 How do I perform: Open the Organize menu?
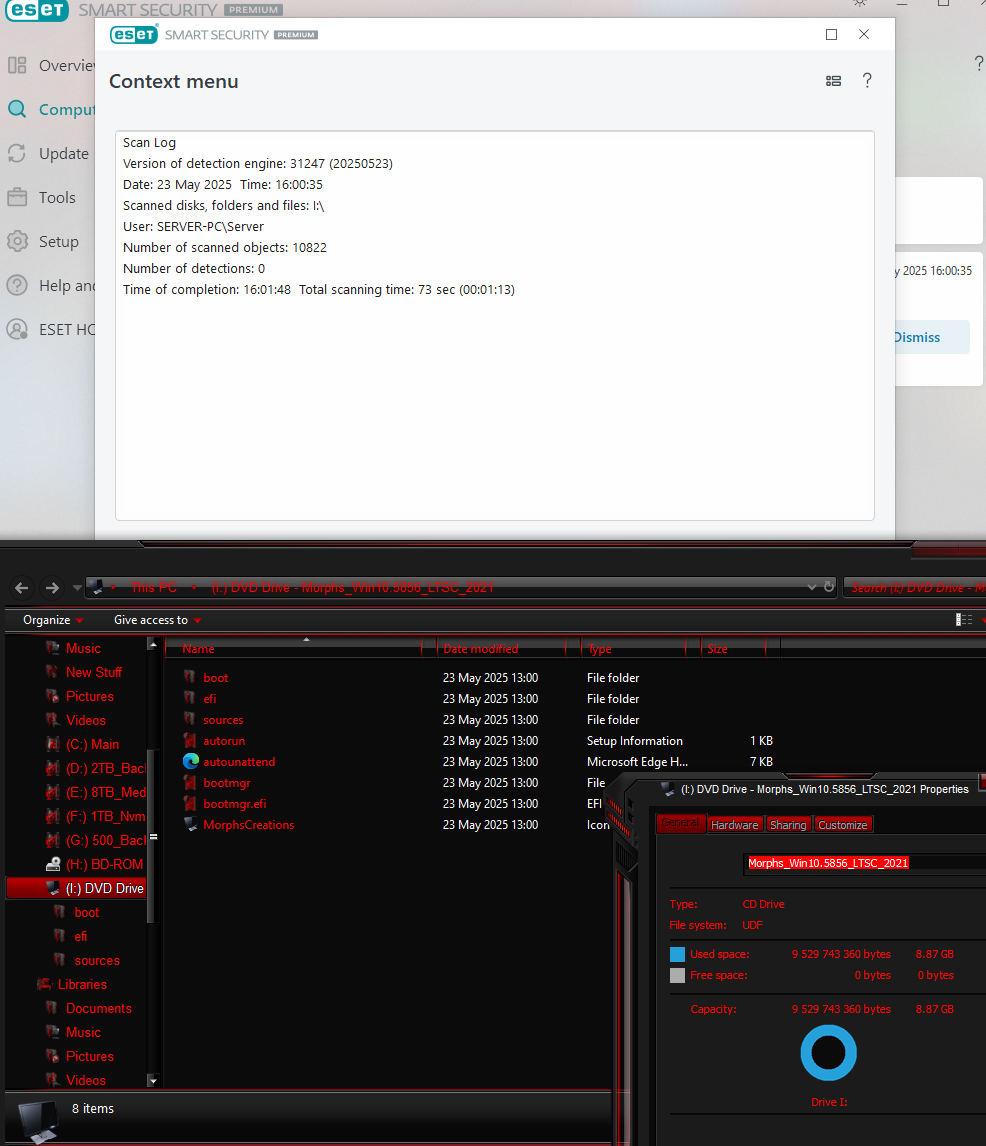pos(53,620)
